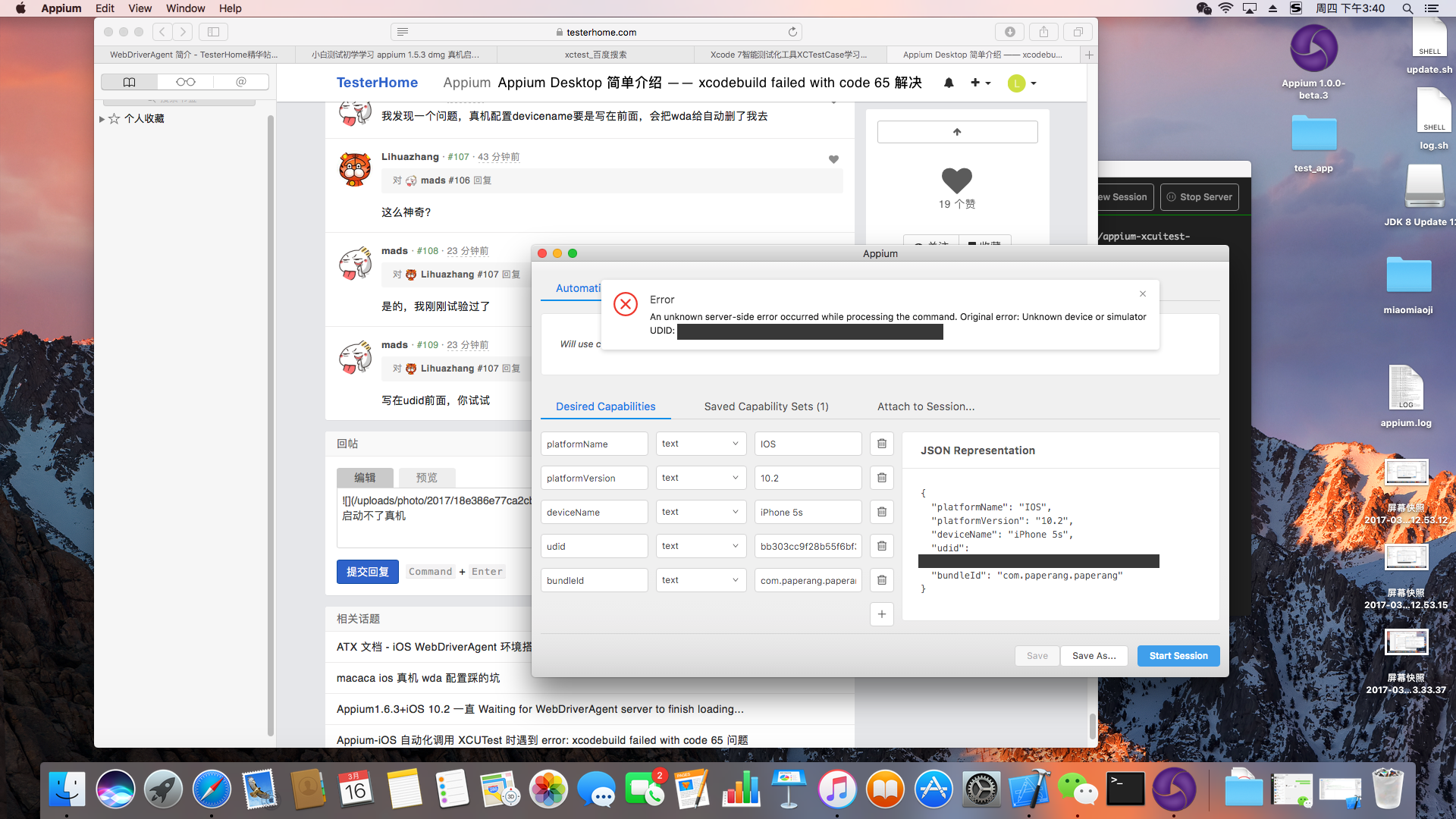Open type dropdown for udid row
Image resolution: width=1456 pixels, height=819 pixels.
coord(701,546)
